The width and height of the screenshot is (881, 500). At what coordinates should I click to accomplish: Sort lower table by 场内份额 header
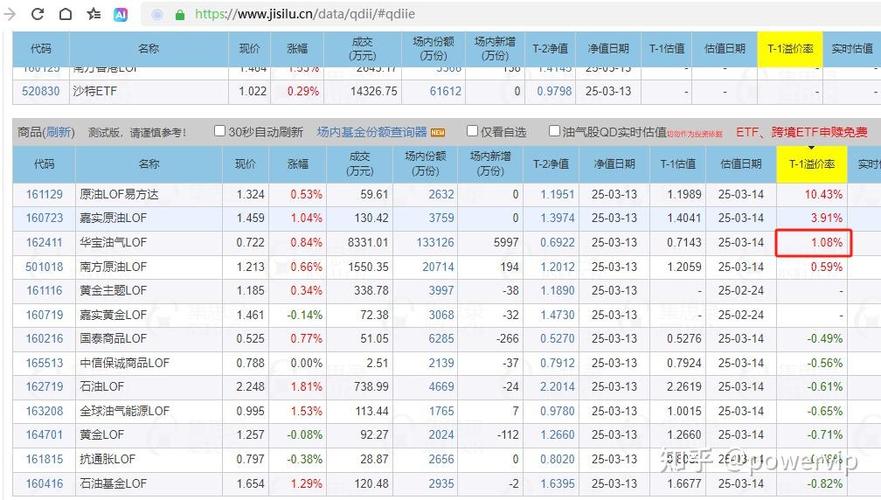[425, 164]
